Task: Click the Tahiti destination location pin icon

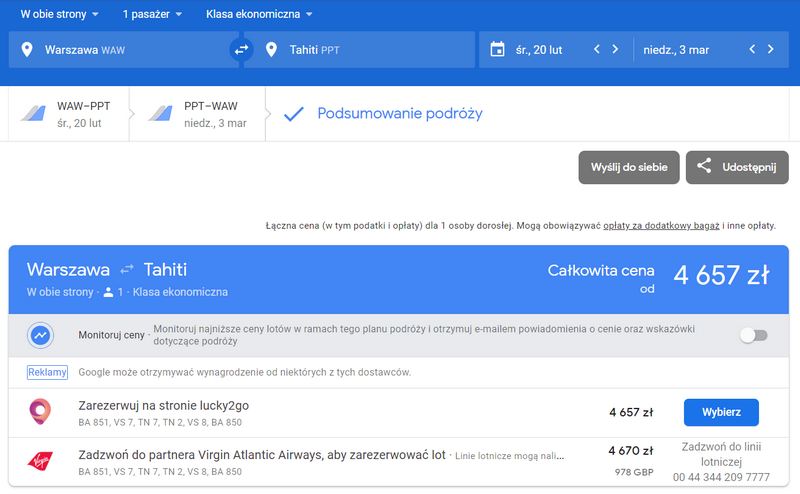Action: (x=271, y=50)
